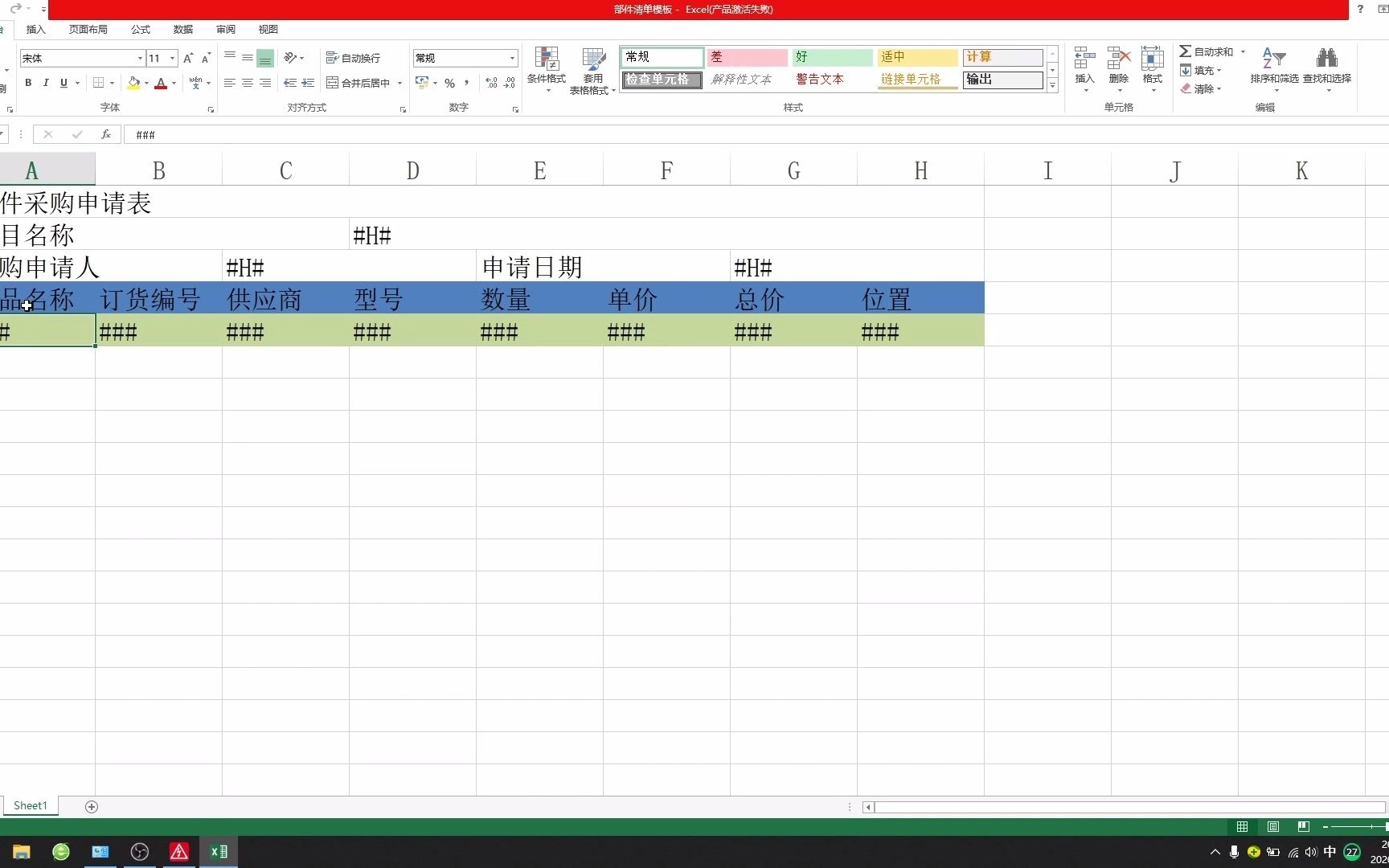
Task: Open the 常规 number format dropdown
Action: 512,58
